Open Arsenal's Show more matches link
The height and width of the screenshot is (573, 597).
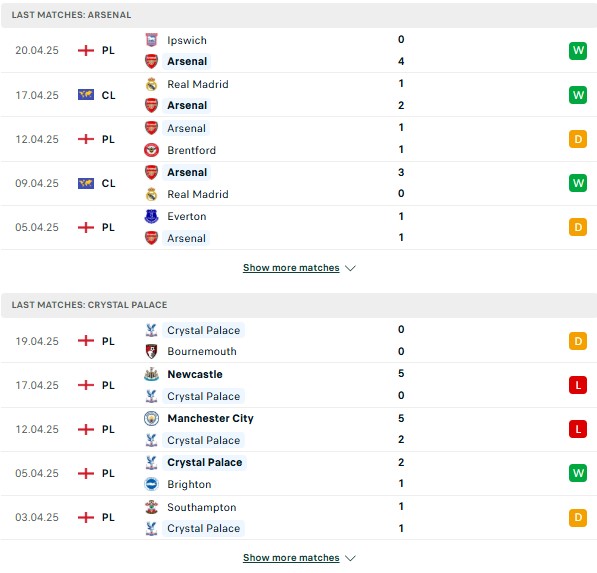pyautogui.click(x=291, y=268)
